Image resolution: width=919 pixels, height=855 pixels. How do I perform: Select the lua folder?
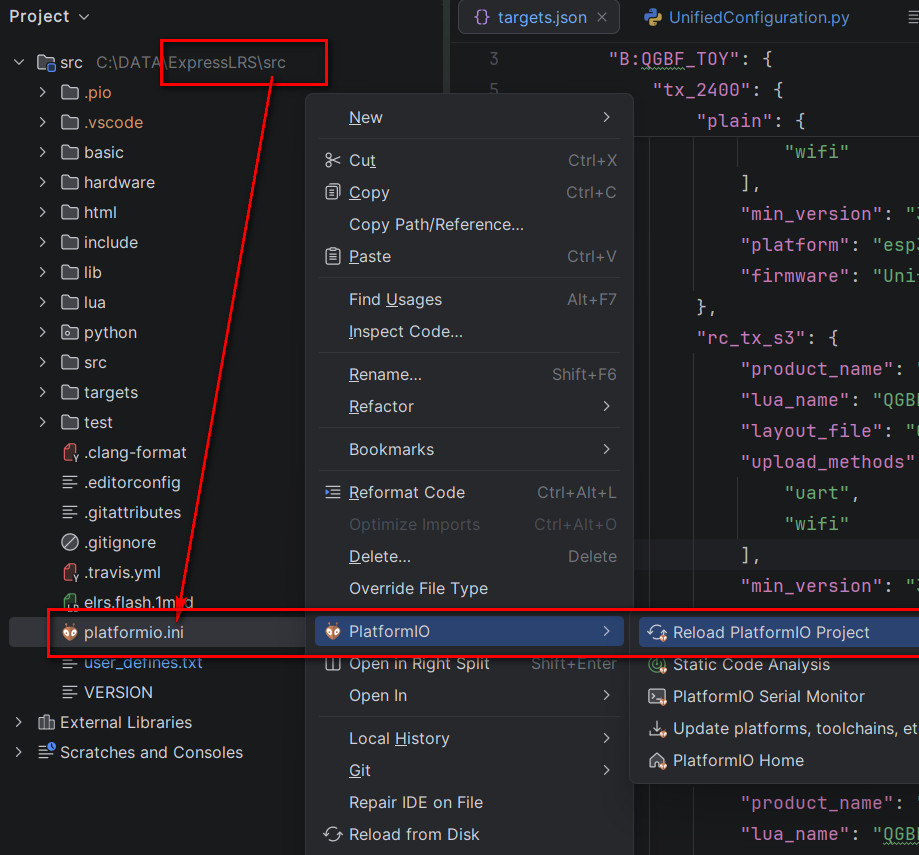94,302
